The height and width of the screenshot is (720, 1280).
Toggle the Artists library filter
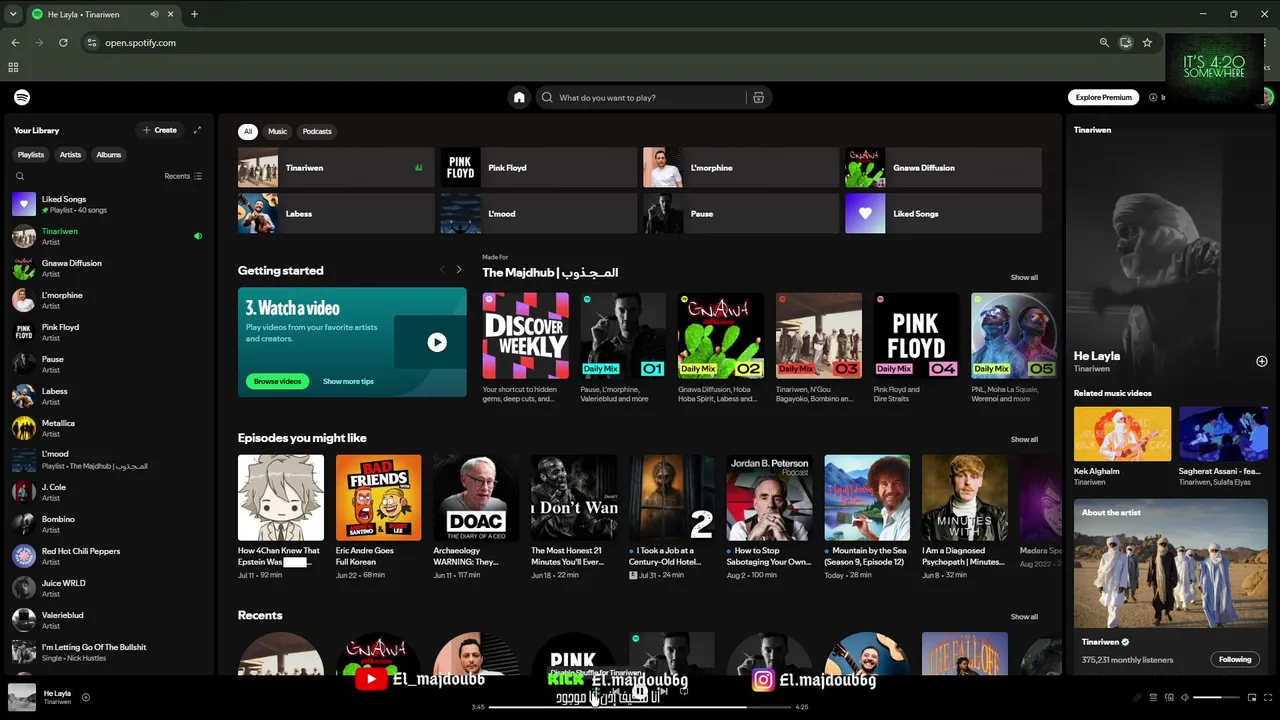tap(70, 155)
